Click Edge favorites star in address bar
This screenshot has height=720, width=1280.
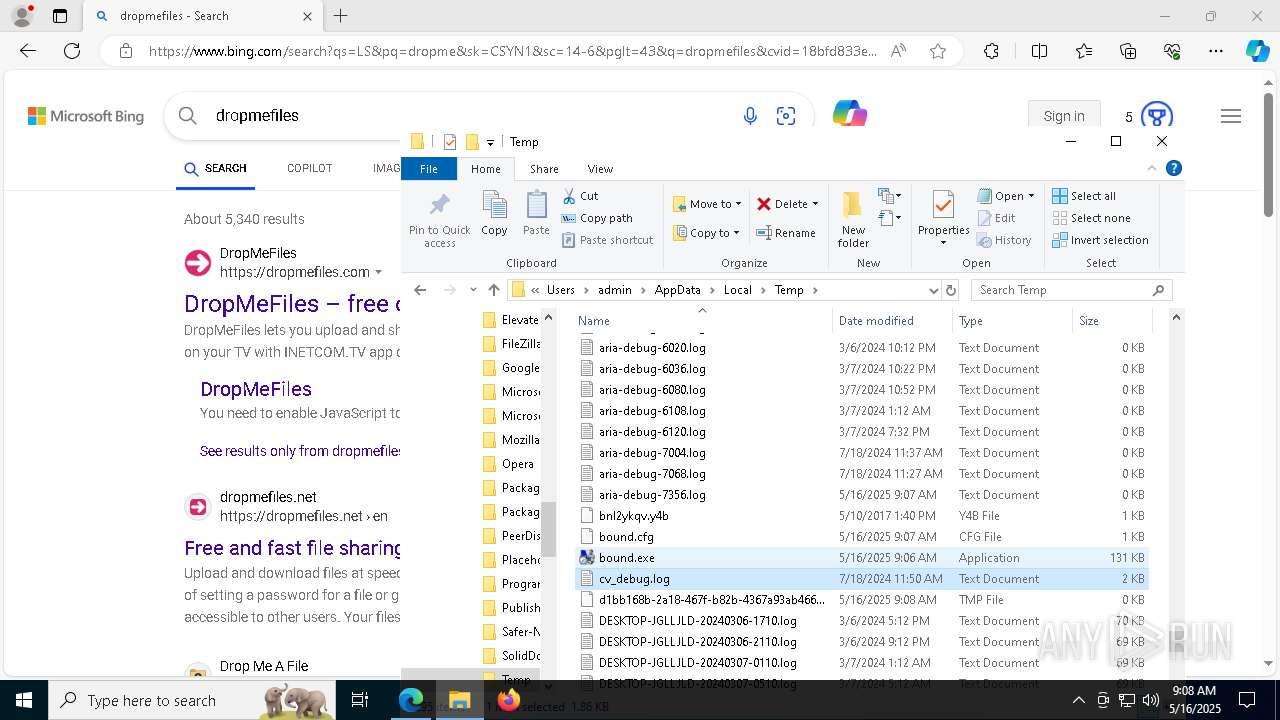938,51
